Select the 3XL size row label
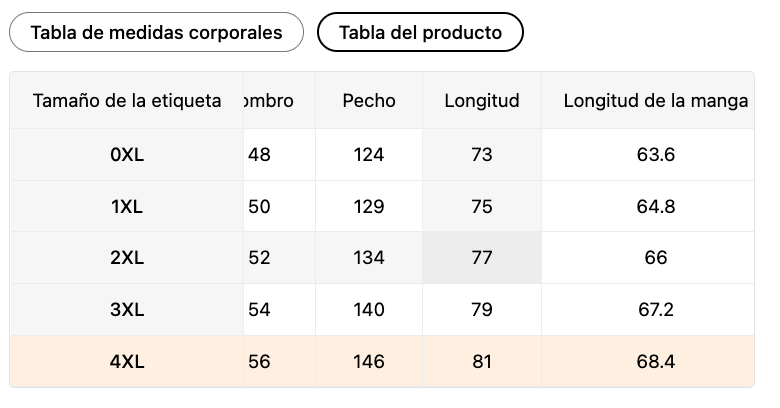The image size is (780, 408). [x=127, y=310]
